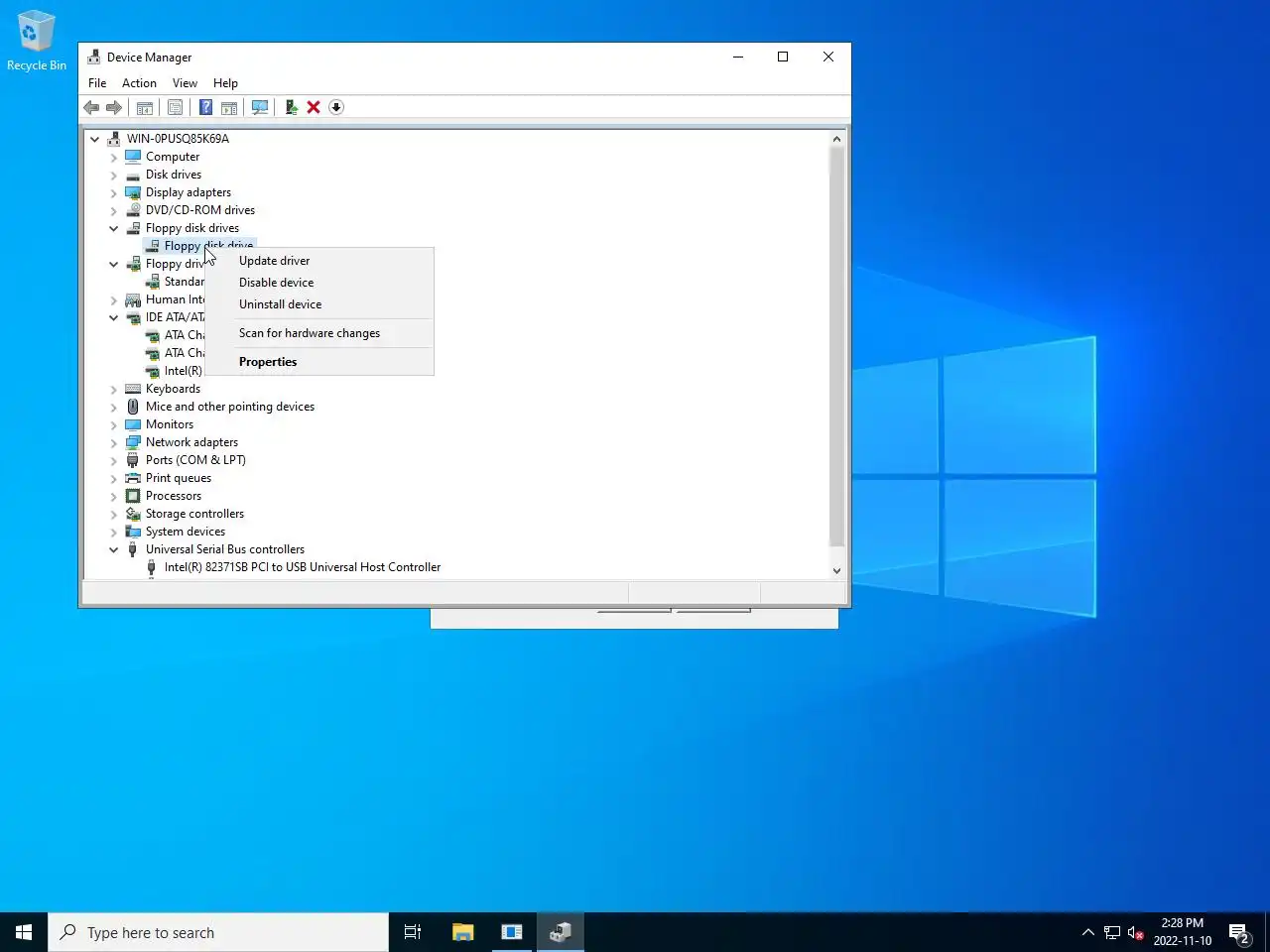Click the Type here to search box
The height and width of the screenshot is (952, 1270).
(x=218, y=932)
